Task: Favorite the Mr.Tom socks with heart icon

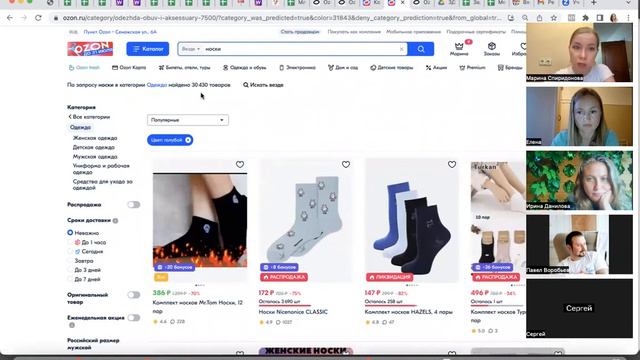Action: [x=240, y=164]
